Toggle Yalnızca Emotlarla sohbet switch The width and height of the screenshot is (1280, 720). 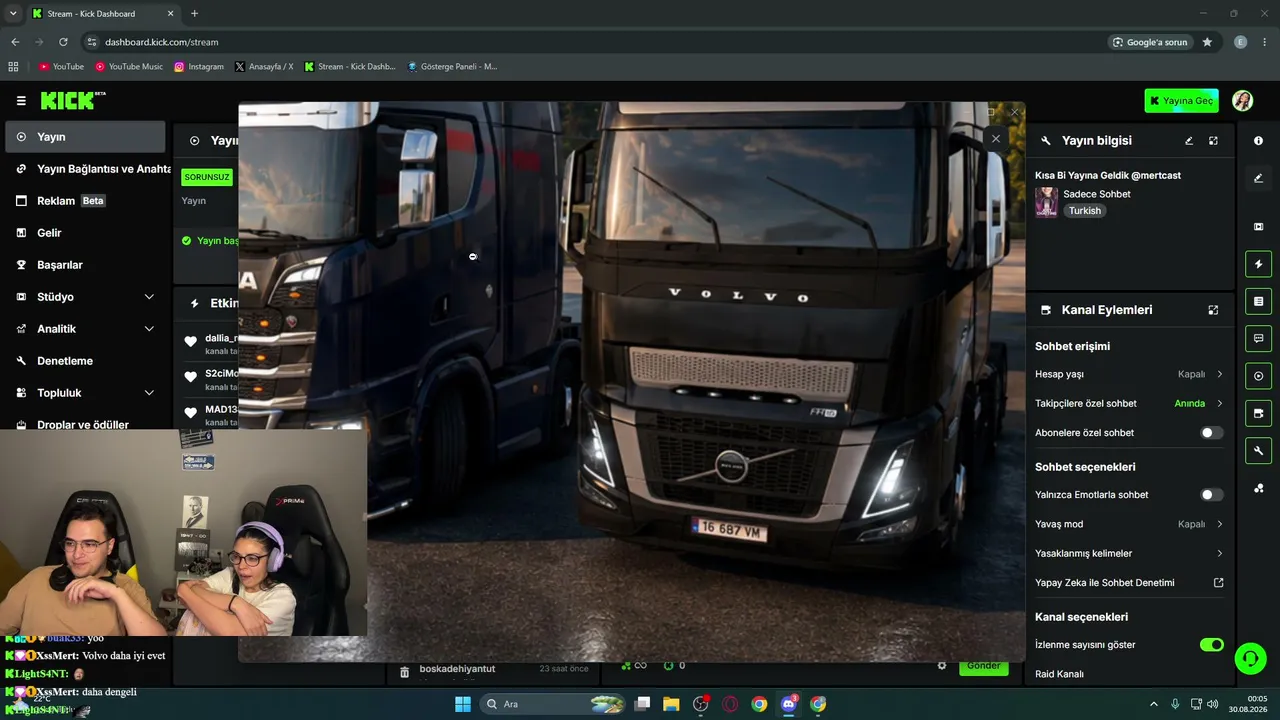click(1211, 495)
